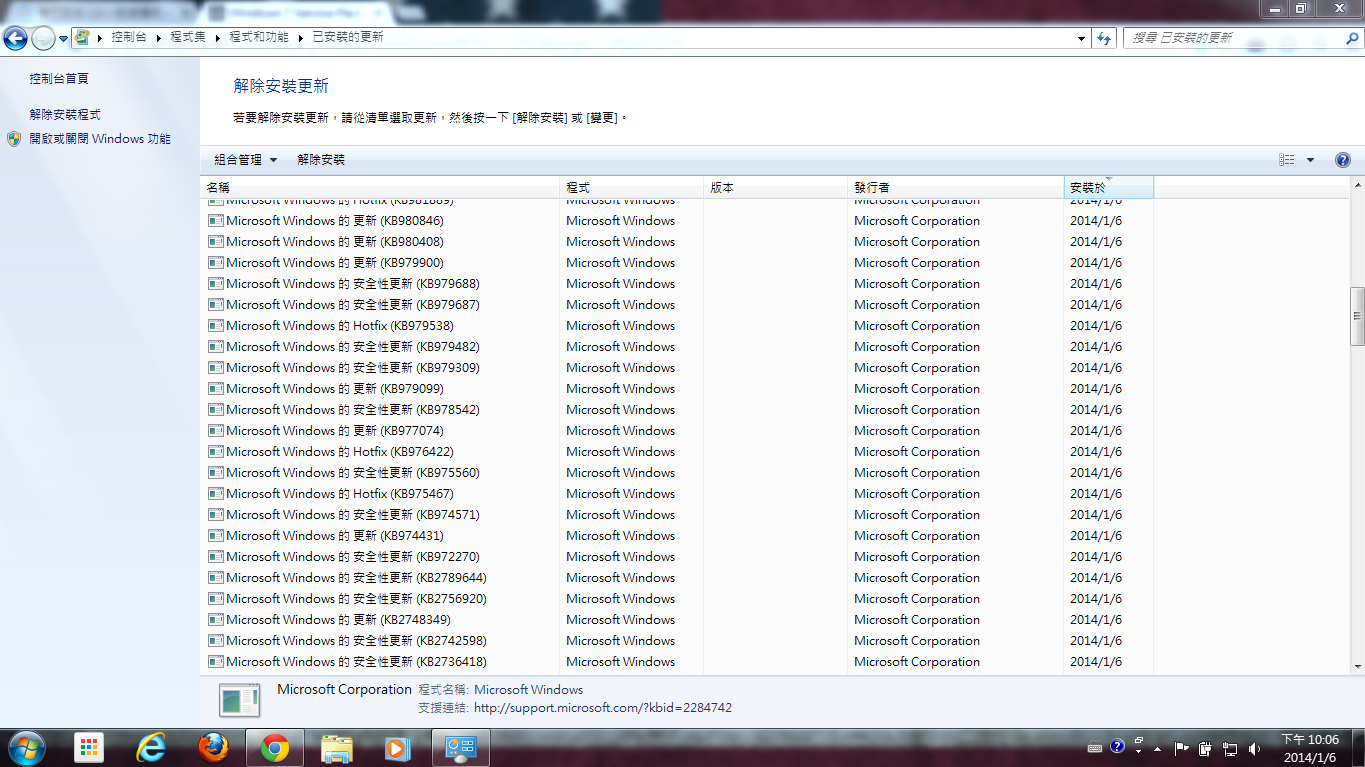Click the language bar keyboard icon
The image size is (1365, 767).
(1095, 747)
